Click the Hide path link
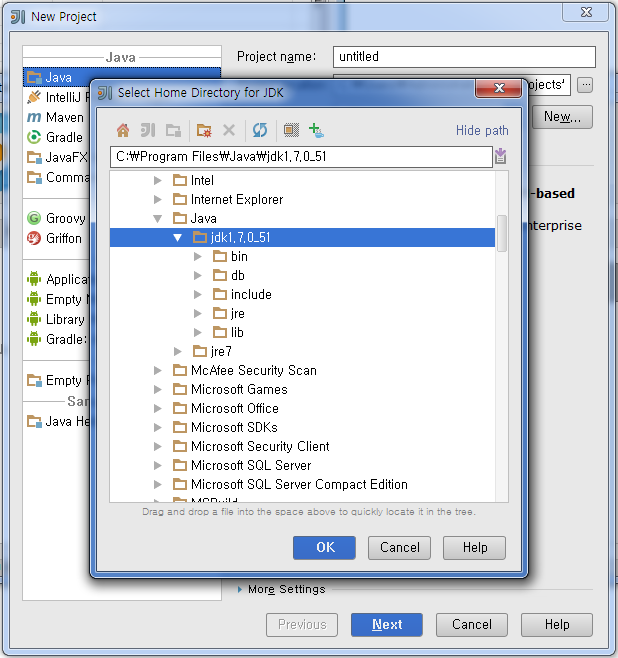 482,131
